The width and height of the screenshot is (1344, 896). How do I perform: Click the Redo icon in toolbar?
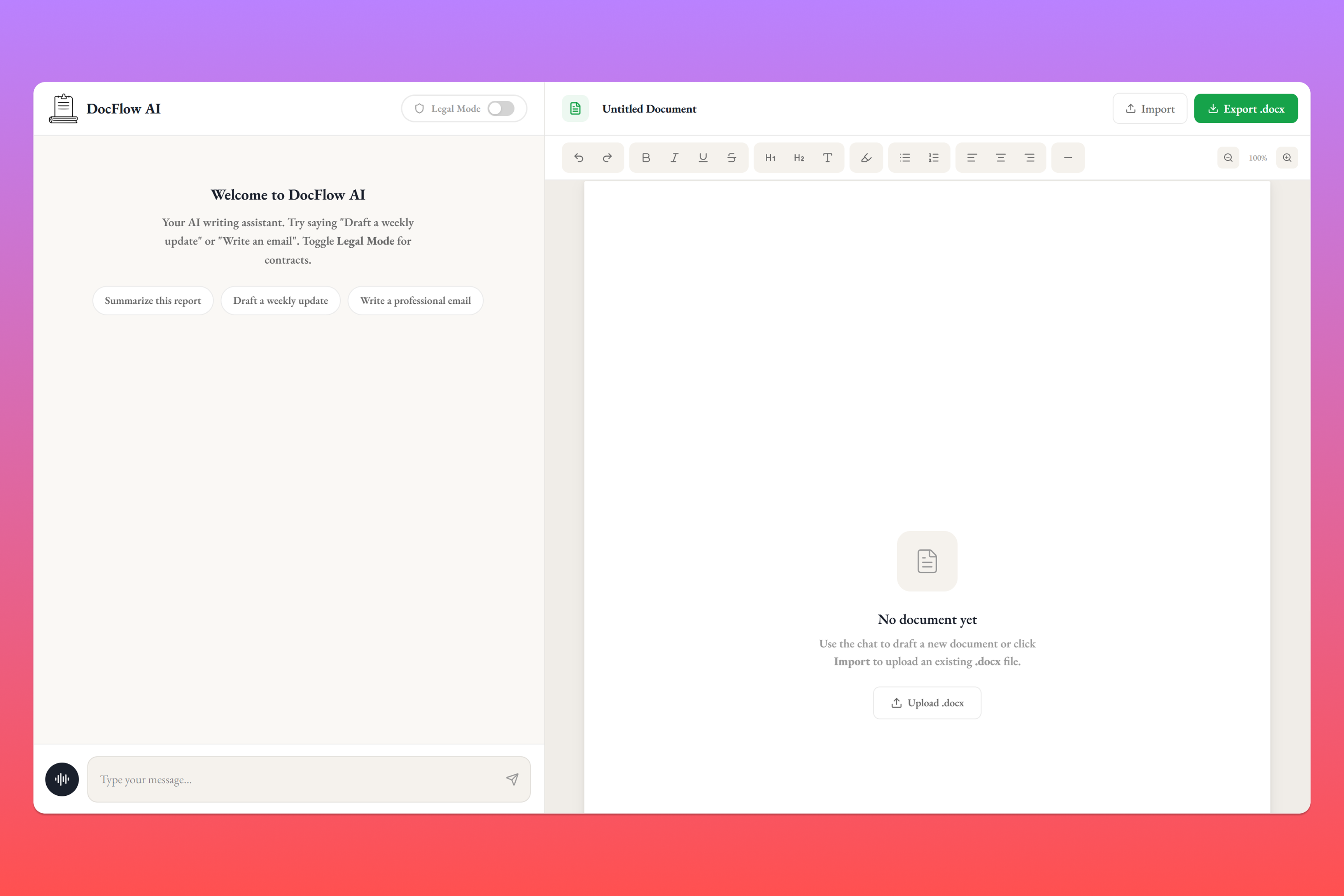coord(607,158)
